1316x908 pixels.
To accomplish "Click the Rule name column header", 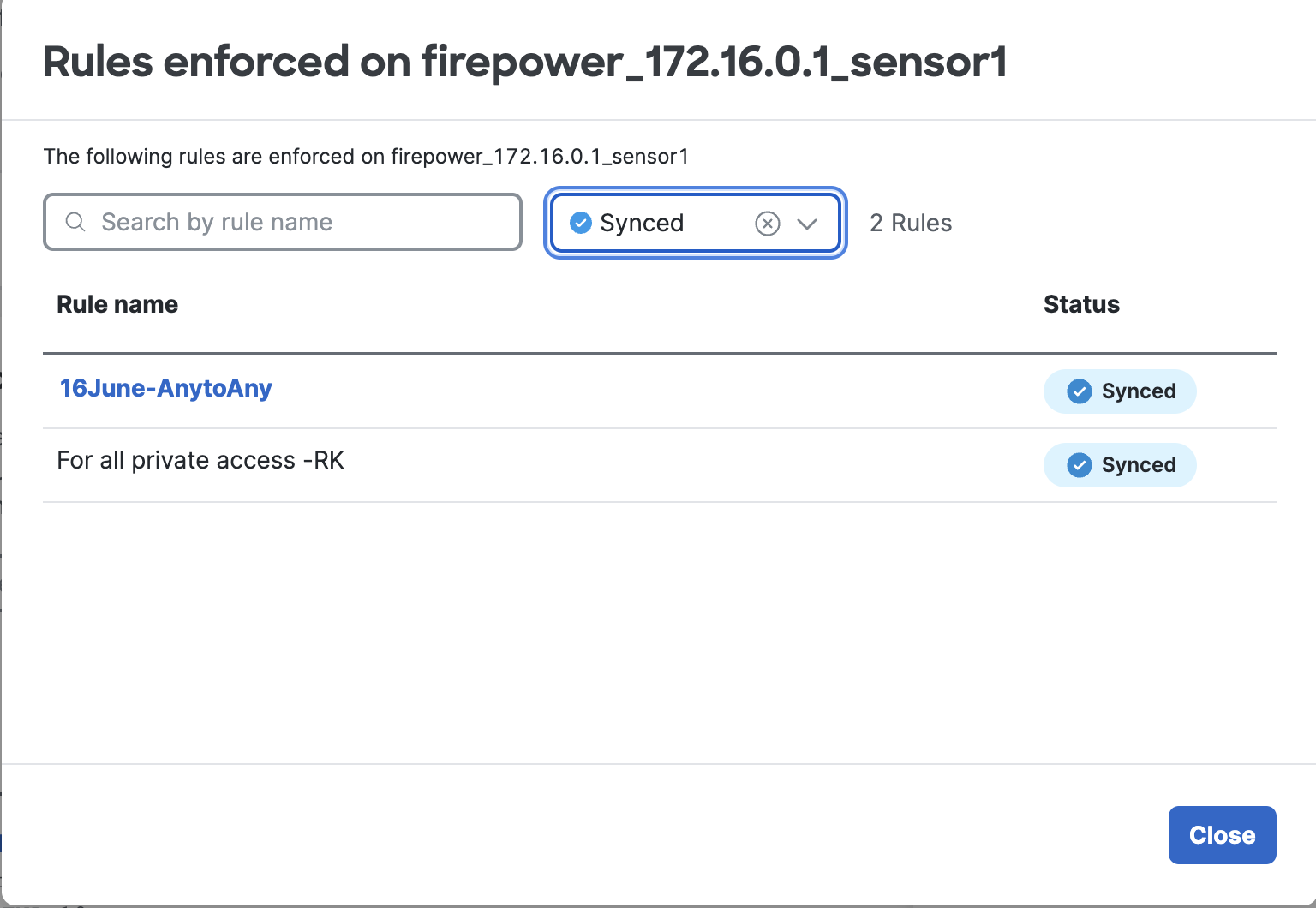I will pos(117,304).
